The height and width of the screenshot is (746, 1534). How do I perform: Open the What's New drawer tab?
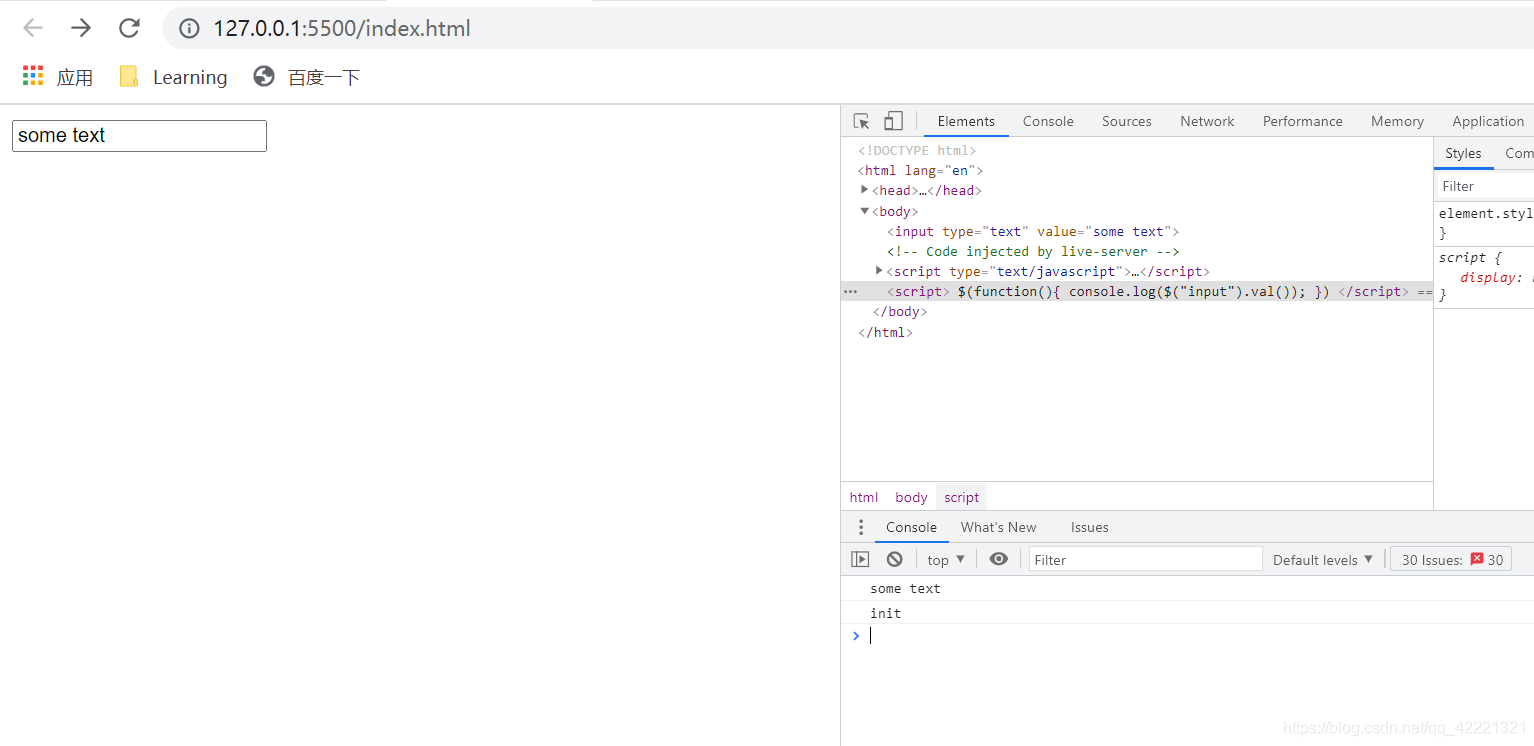[998, 527]
